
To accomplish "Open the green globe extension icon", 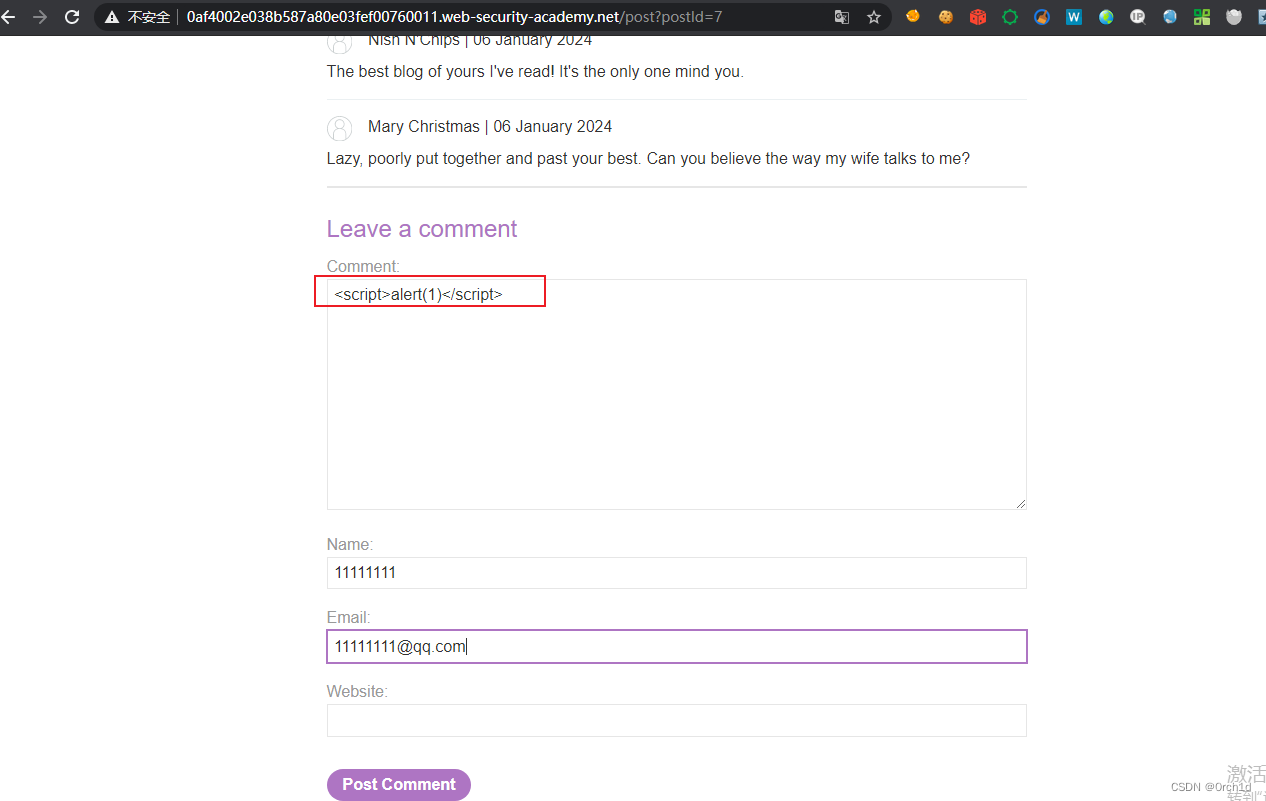I will pos(1106,17).
